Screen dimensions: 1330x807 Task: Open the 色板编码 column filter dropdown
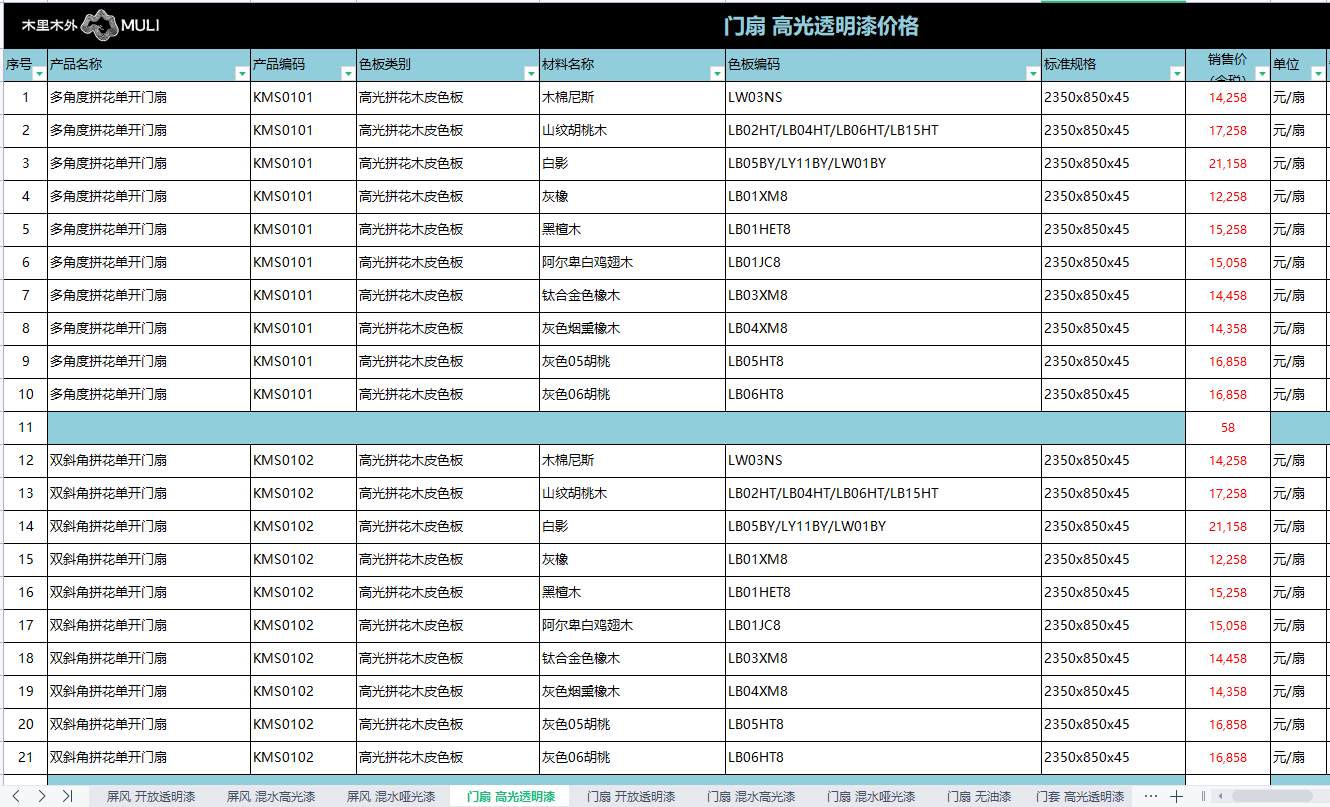pyautogui.click(x=1033, y=74)
